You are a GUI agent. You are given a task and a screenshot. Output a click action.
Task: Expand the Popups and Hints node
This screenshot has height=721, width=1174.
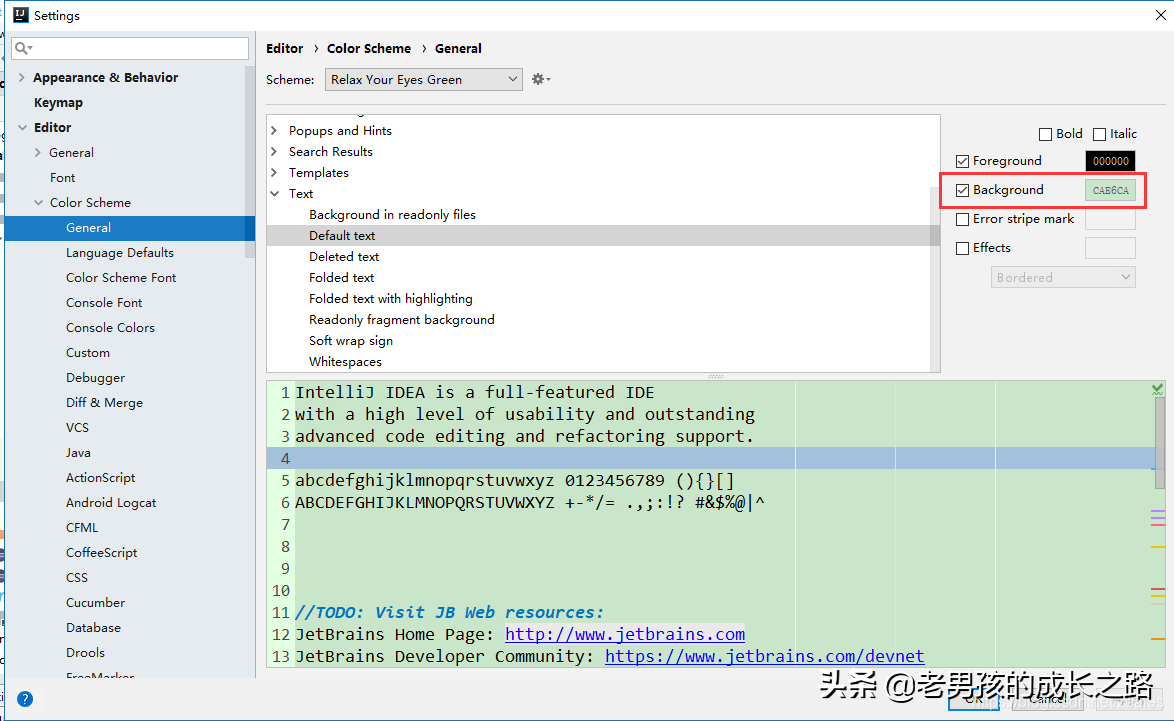(x=273, y=130)
